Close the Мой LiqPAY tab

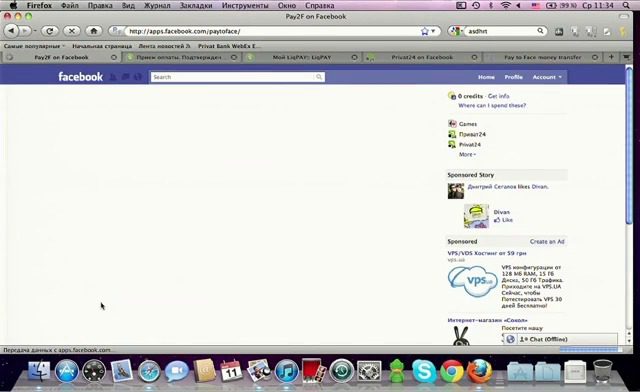[x=354, y=58]
